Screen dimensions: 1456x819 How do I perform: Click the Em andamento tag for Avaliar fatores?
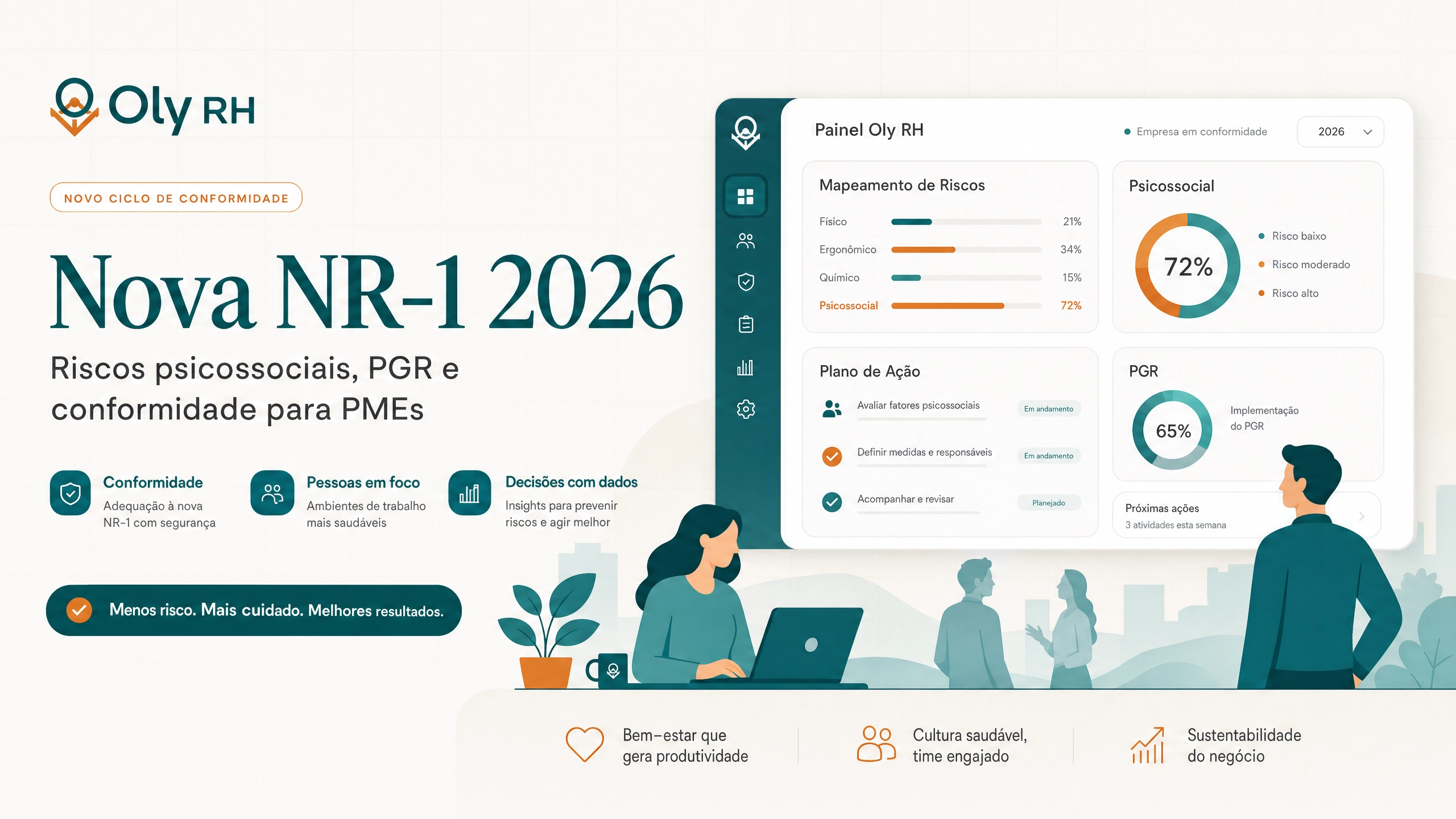pos(1049,409)
